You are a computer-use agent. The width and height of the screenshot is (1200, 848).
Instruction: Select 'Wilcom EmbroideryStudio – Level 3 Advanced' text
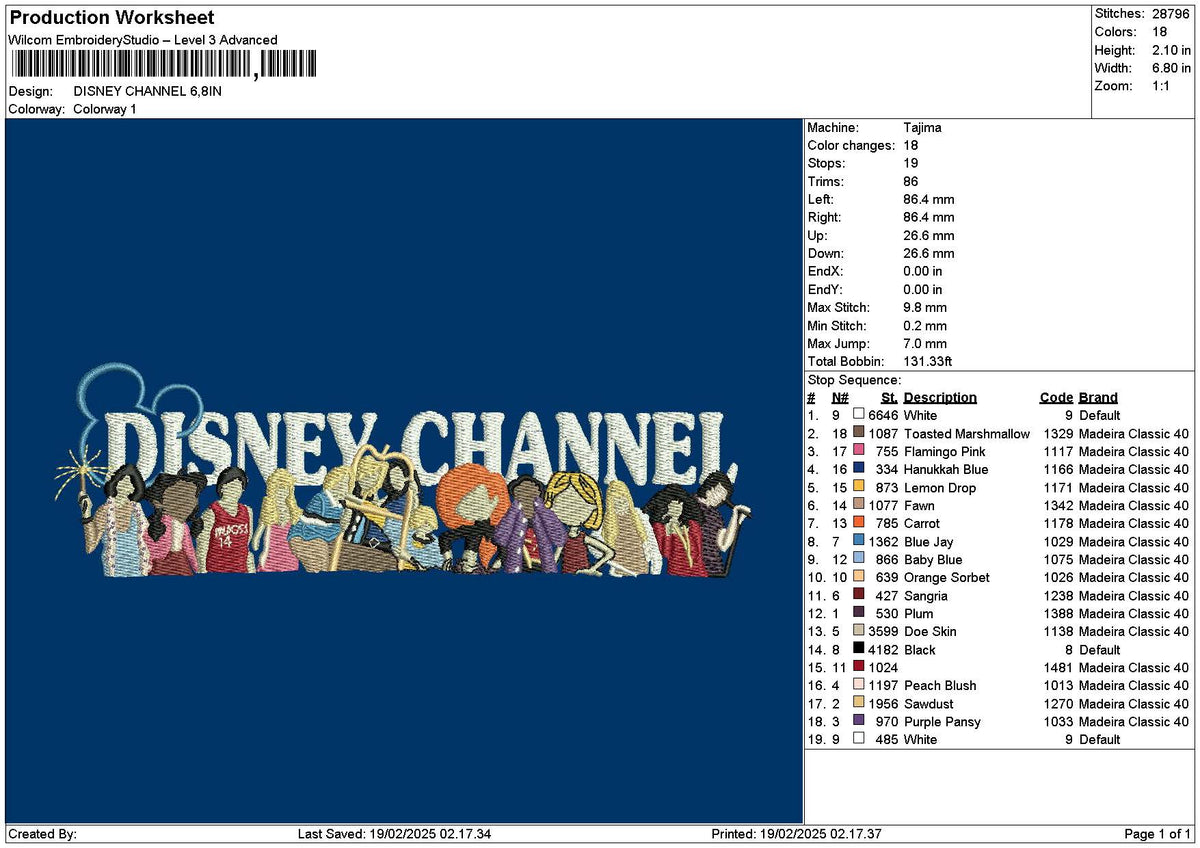pos(143,40)
